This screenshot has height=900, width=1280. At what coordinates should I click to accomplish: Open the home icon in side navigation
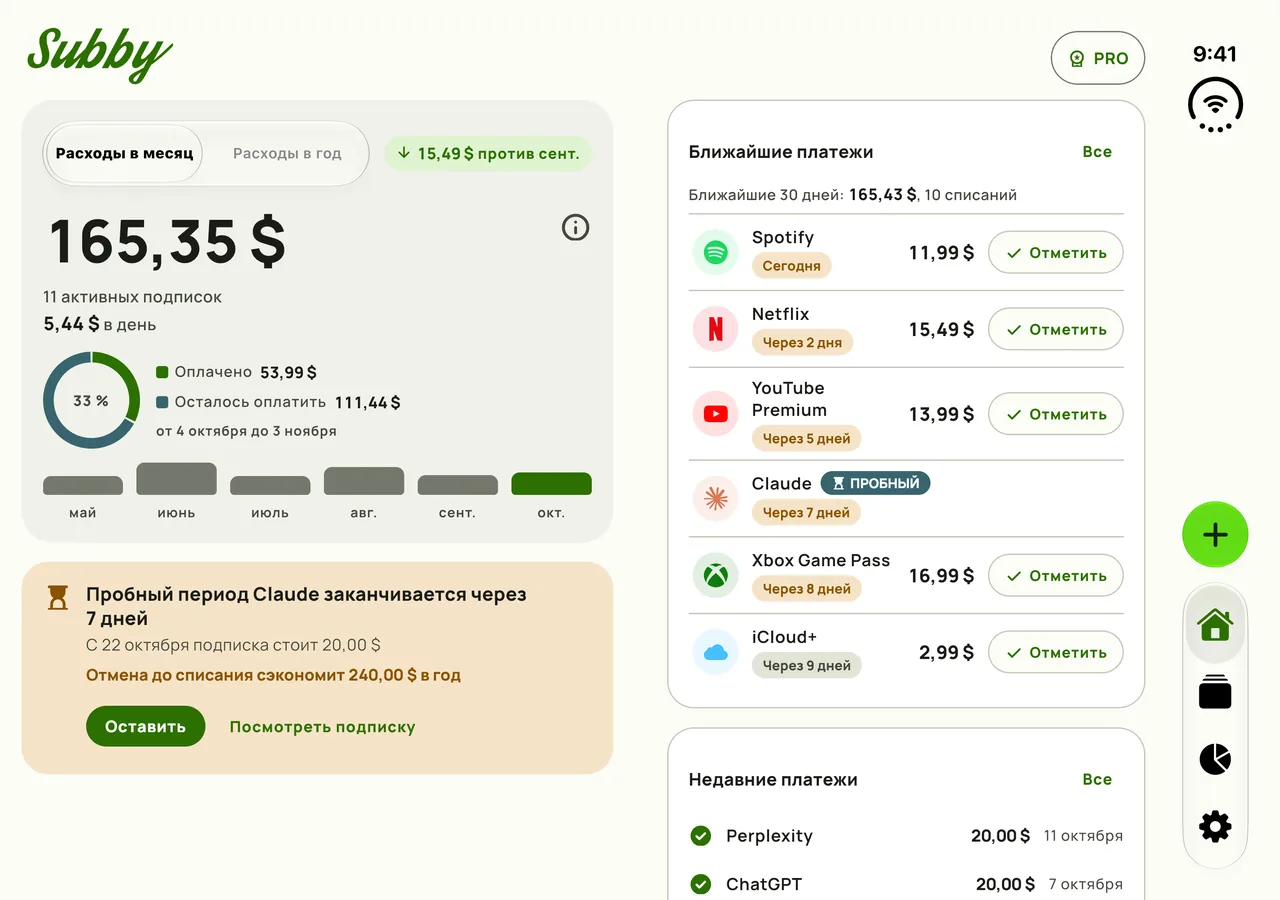pyautogui.click(x=1215, y=625)
